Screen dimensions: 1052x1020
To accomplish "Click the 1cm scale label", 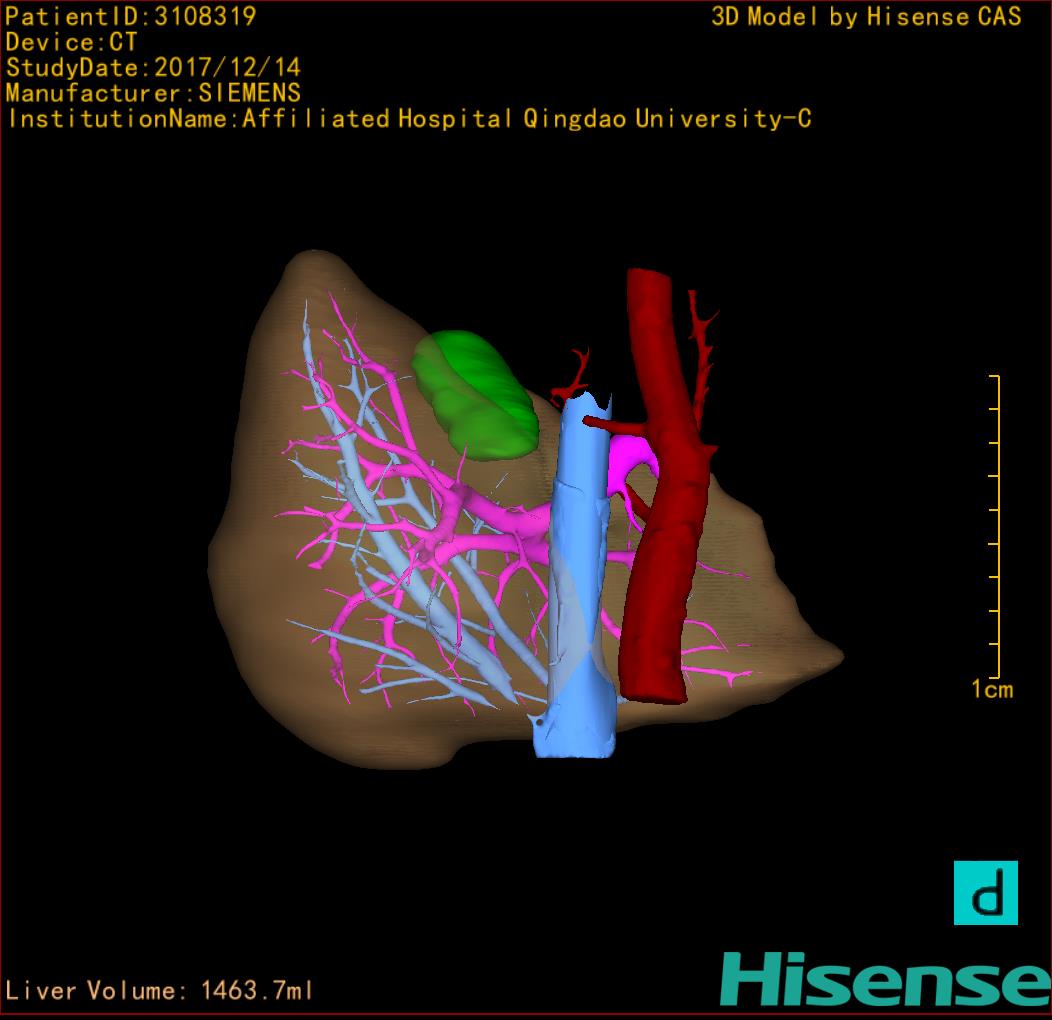I will pos(992,689).
